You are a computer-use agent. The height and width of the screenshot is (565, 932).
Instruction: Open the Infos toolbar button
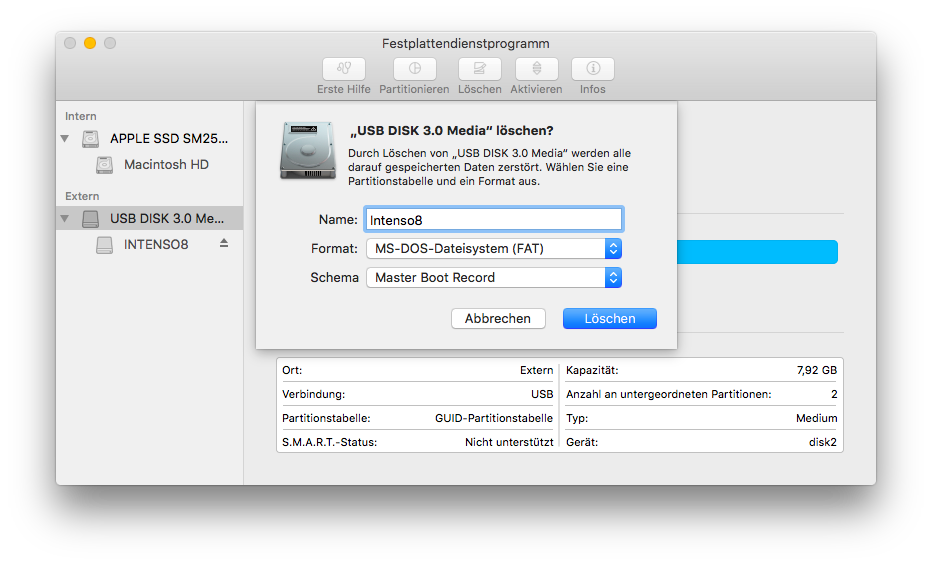tap(593, 69)
